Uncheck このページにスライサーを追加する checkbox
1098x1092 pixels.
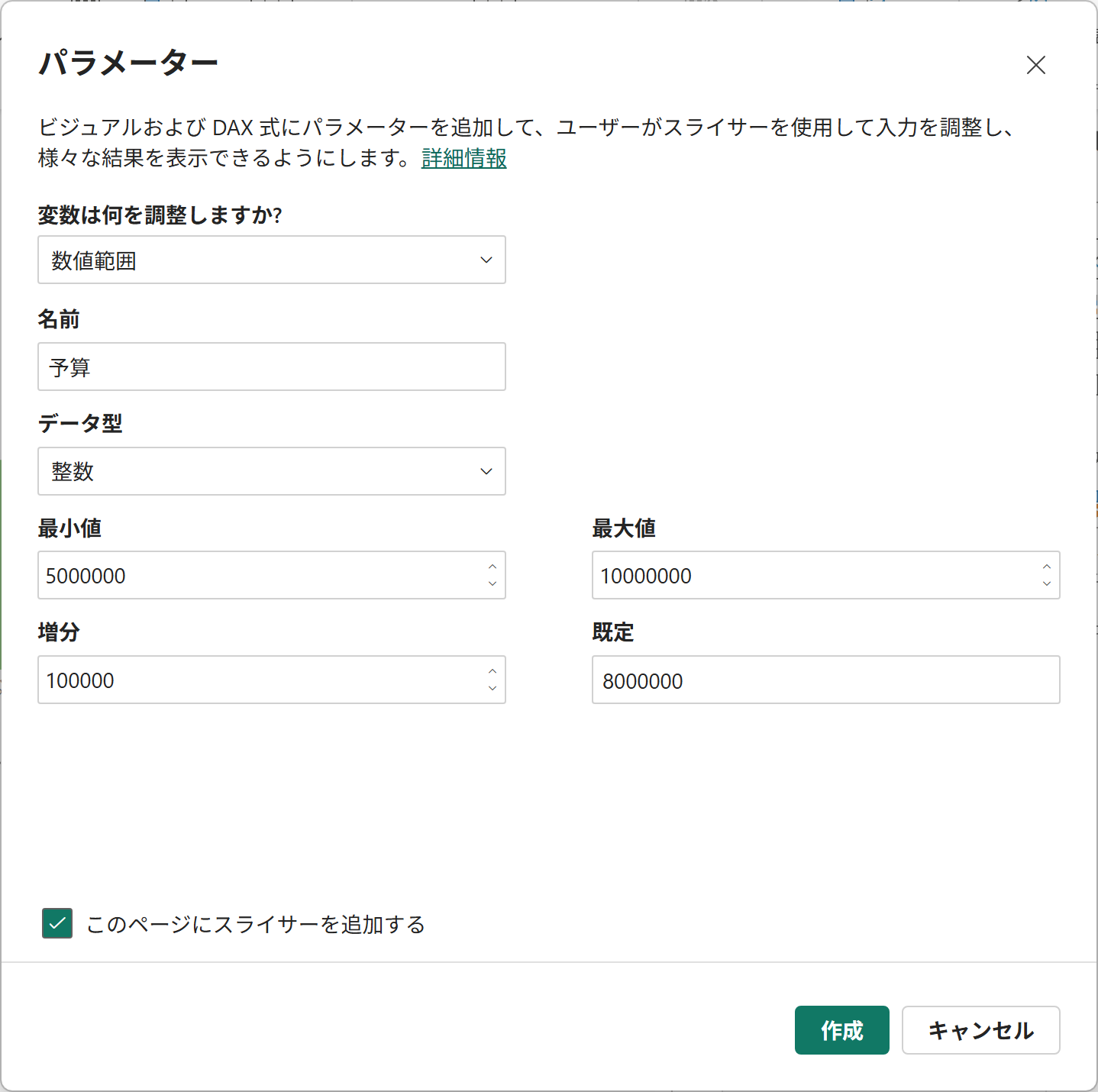[57, 923]
